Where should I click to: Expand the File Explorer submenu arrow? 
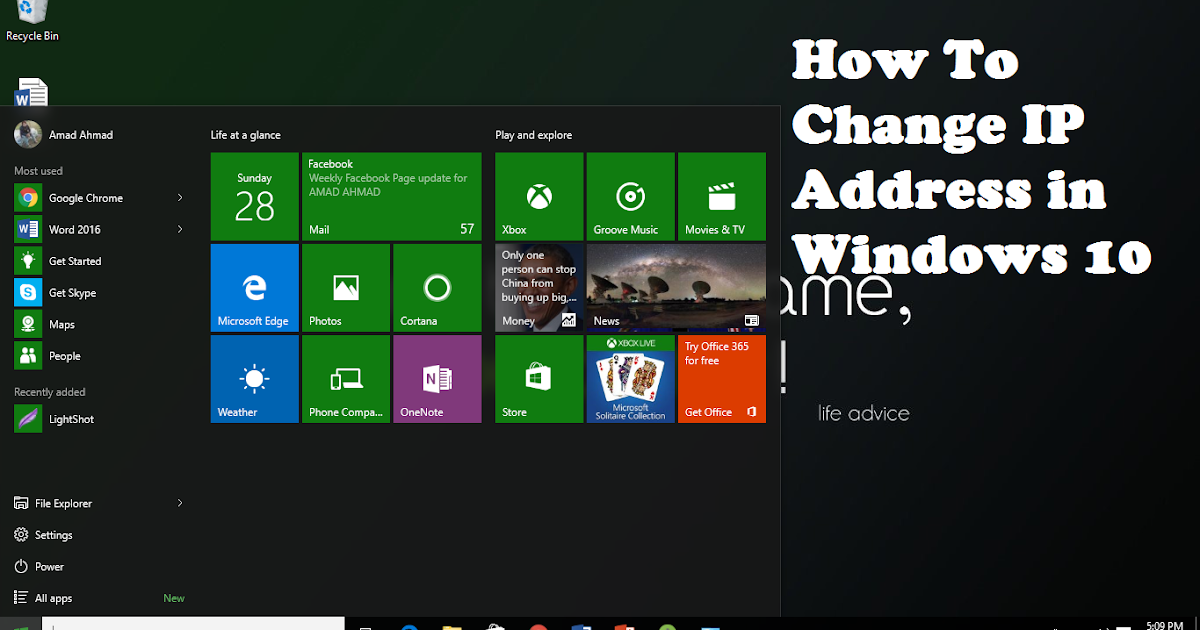point(179,503)
